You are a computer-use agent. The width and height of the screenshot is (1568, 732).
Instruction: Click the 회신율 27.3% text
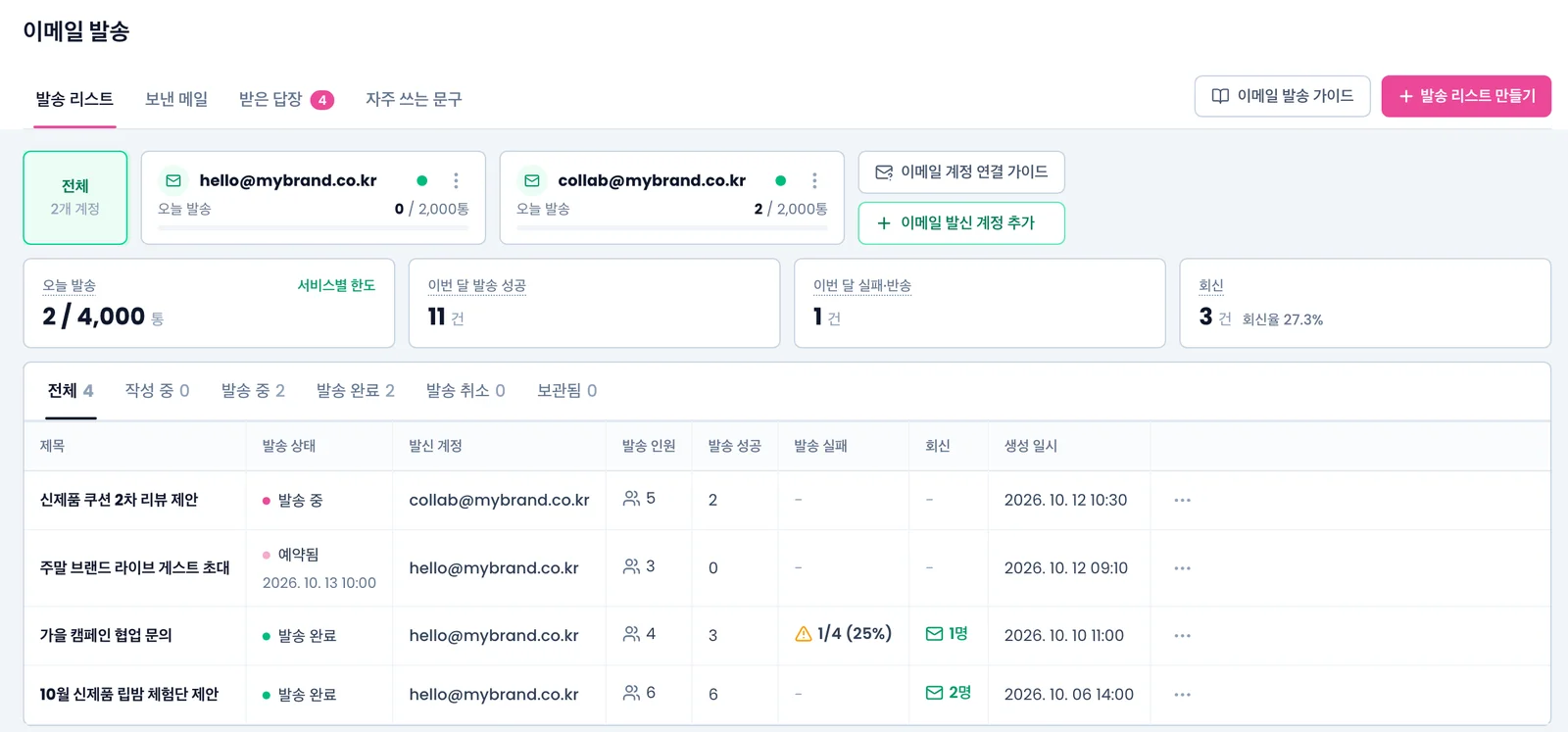(x=1283, y=319)
